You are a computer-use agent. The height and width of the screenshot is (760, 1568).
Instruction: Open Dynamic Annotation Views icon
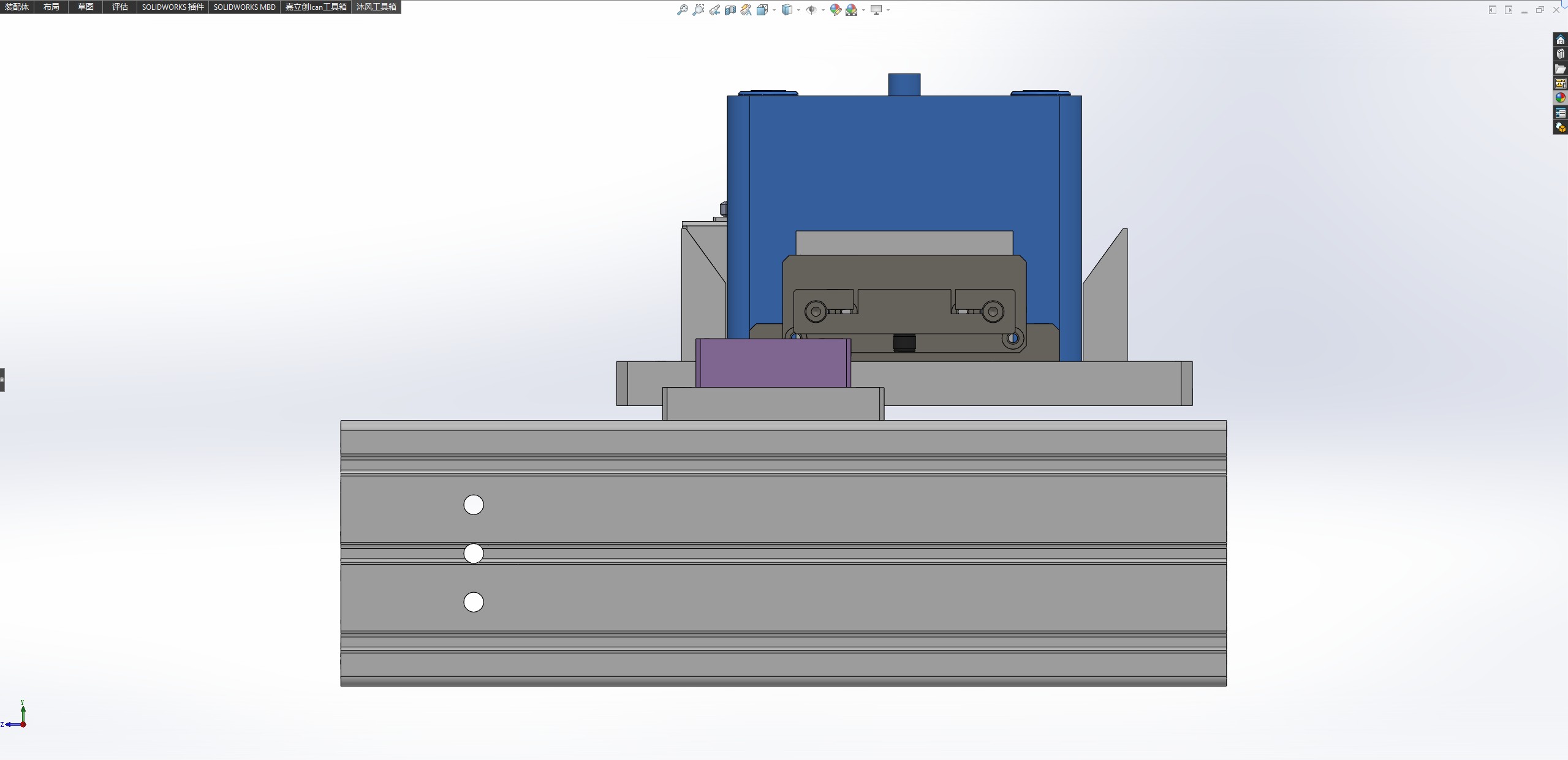click(x=746, y=10)
